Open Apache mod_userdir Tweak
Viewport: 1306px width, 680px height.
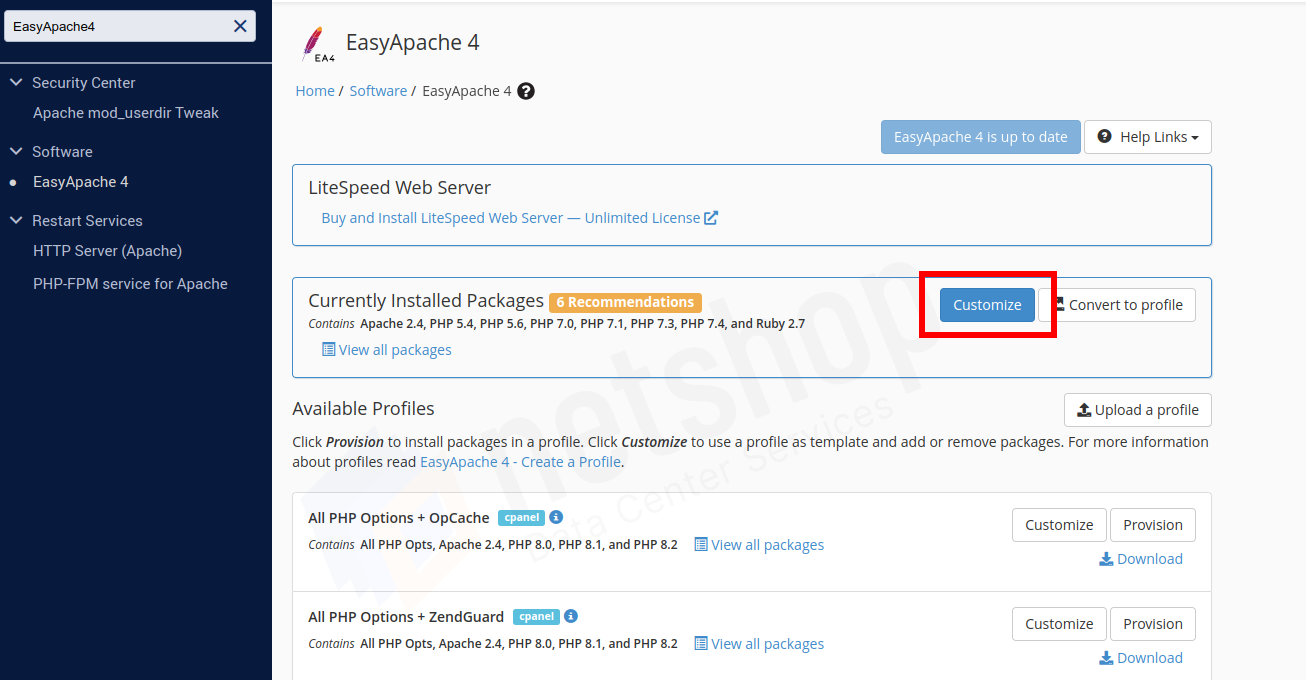(x=126, y=113)
